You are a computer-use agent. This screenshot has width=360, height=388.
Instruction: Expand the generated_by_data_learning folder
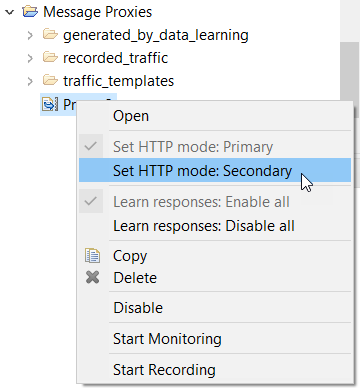30,35
